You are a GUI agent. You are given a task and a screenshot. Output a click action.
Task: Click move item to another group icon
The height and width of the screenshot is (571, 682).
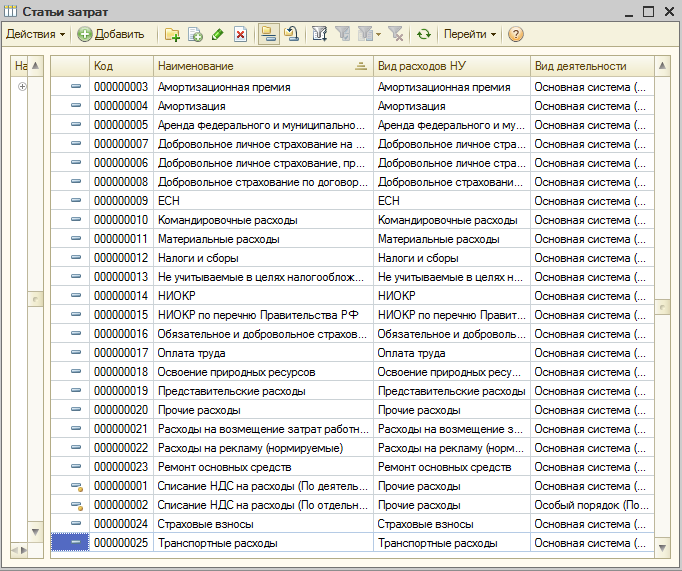(291, 34)
